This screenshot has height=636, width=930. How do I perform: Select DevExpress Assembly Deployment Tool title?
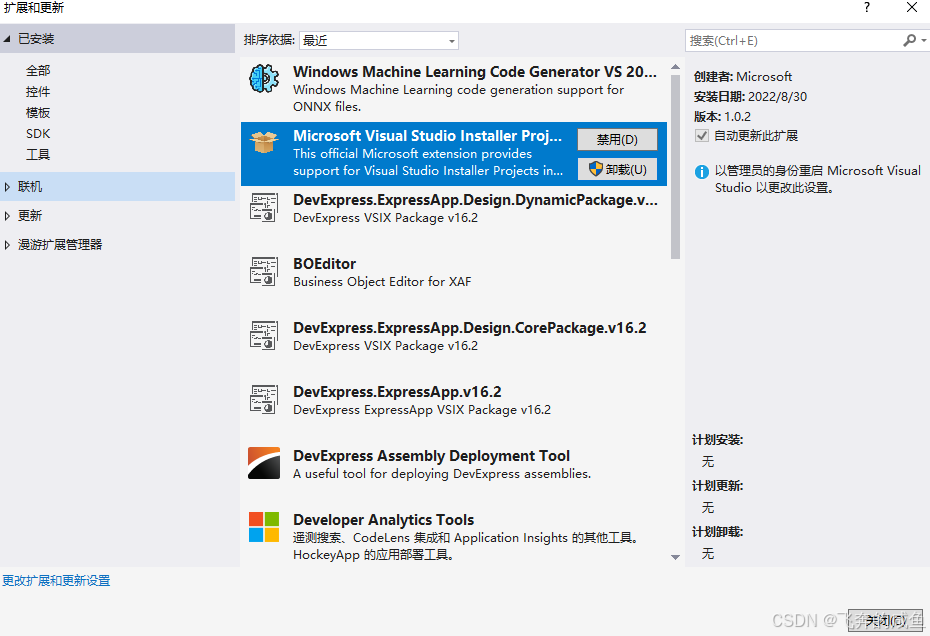[431, 456]
